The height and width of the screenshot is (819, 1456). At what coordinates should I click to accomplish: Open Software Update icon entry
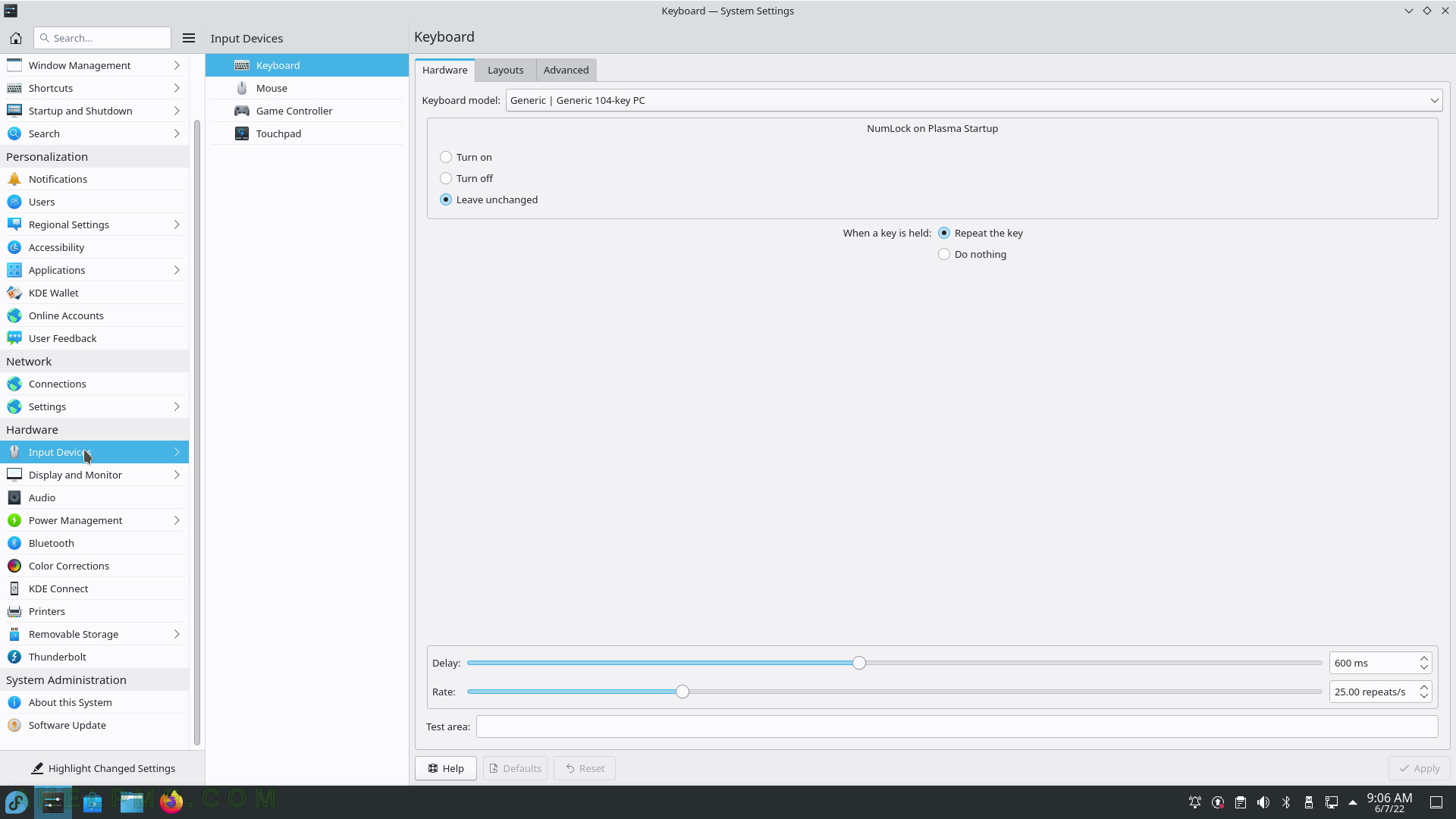(x=14, y=725)
